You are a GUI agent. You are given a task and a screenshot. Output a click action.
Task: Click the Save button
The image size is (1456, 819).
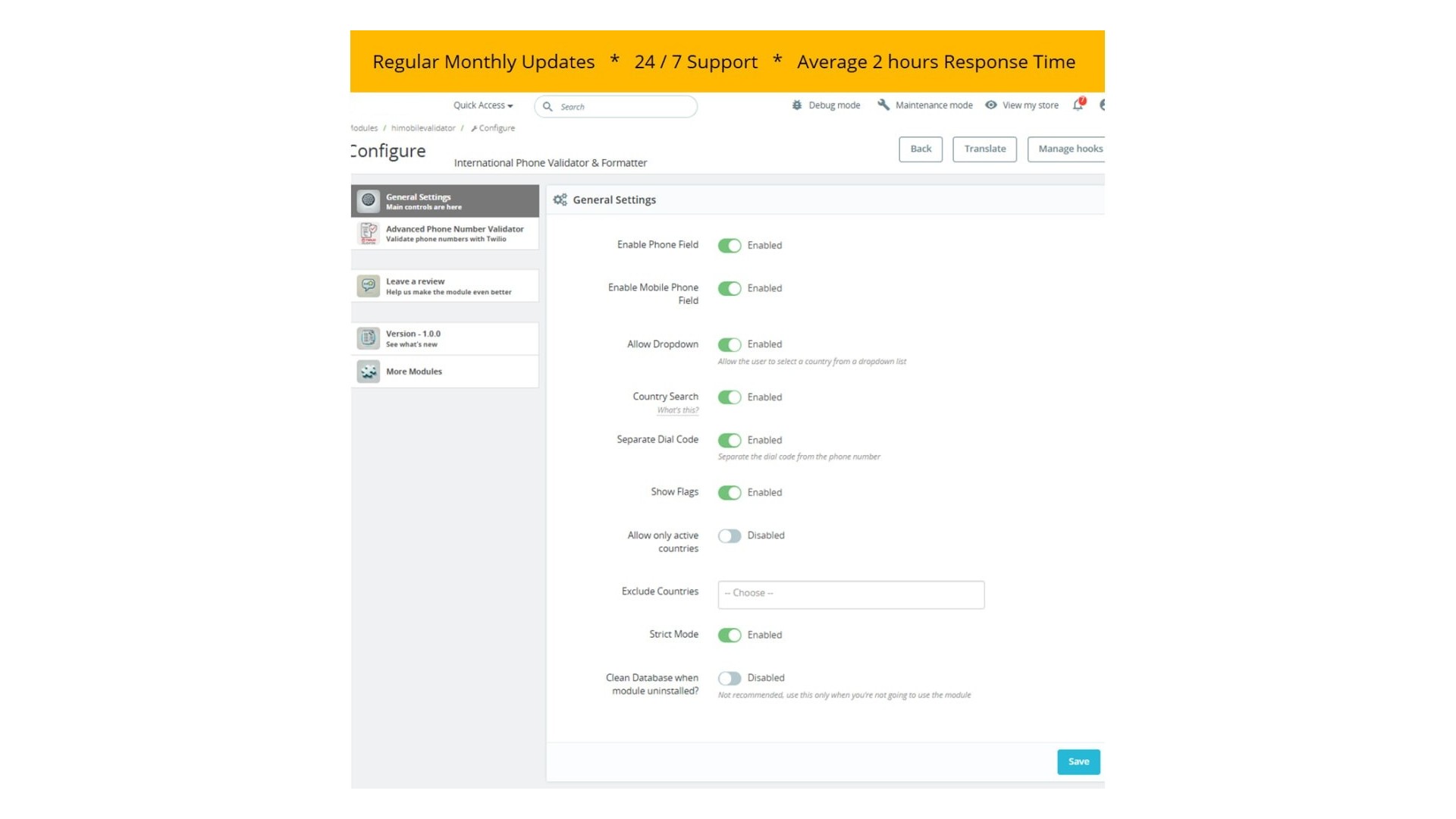[1078, 762]
